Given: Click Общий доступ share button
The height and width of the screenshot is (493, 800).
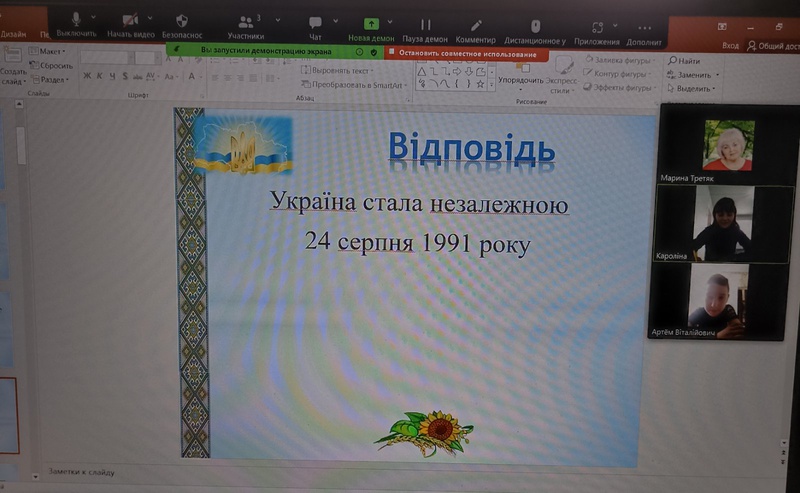Looking at the screenshot, I should [772, 46].
